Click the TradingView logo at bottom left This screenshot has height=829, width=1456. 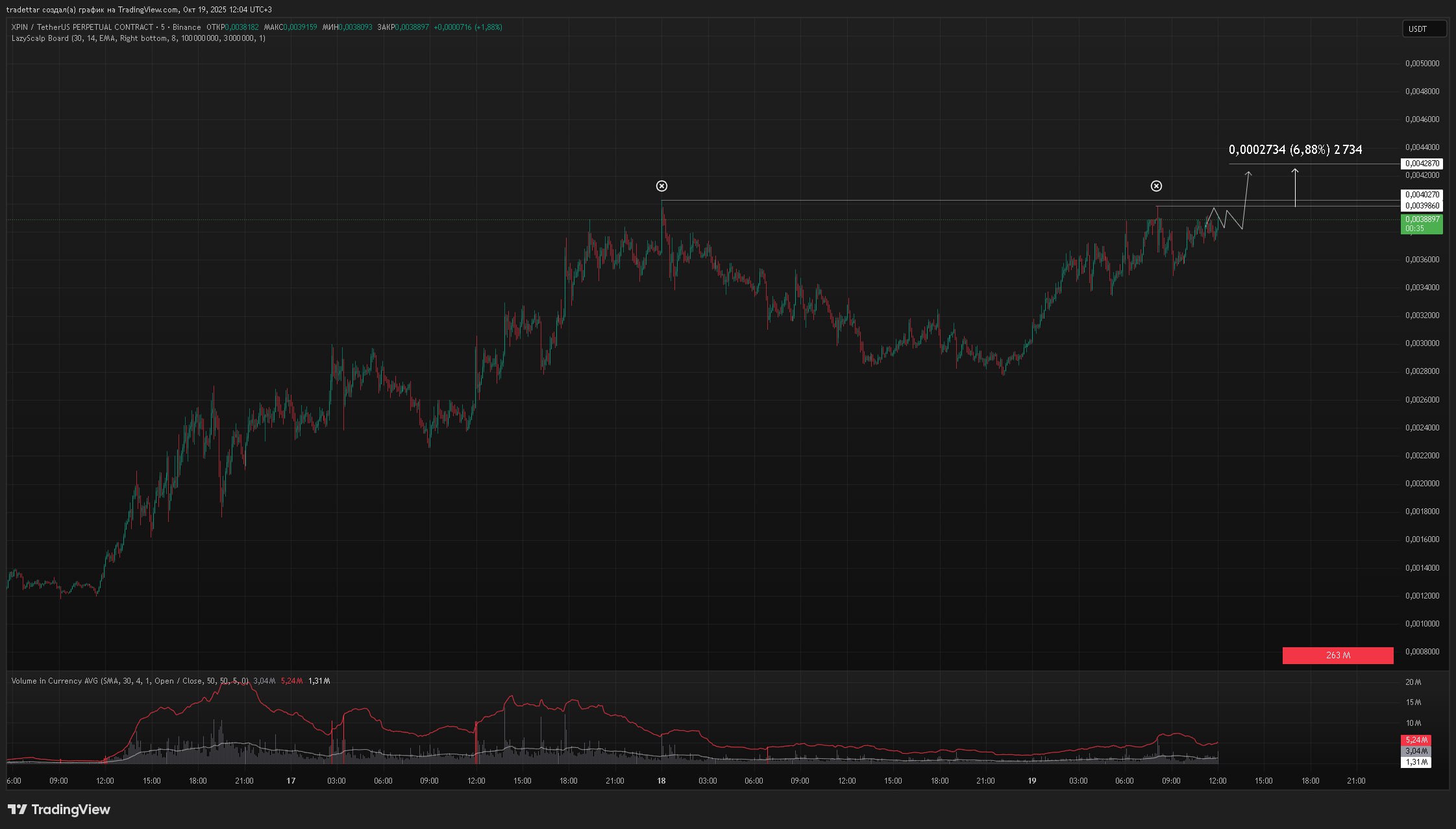[x=59, y=810]
